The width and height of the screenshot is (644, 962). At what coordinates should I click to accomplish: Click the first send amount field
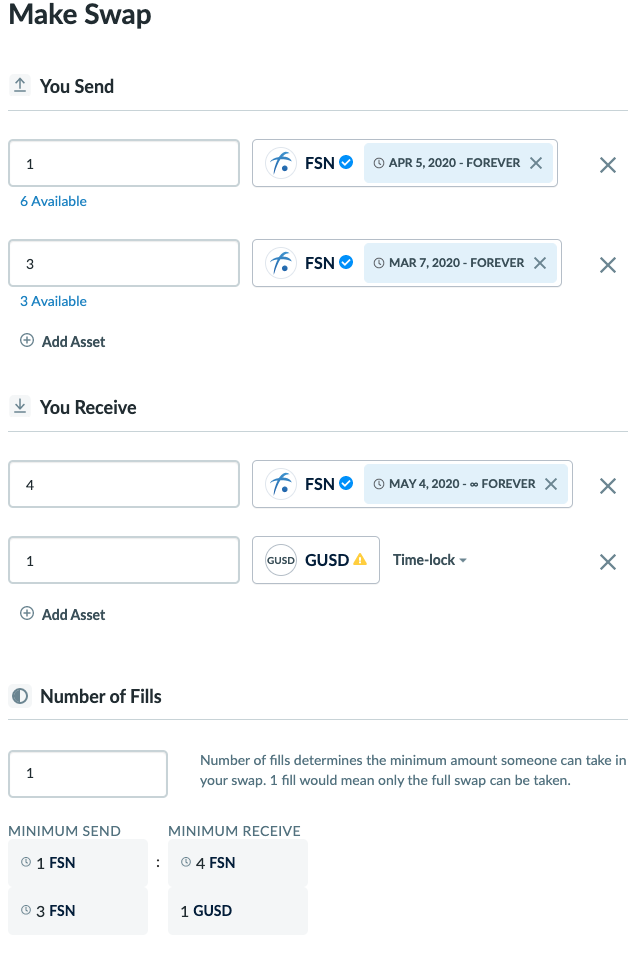point(124,163)
